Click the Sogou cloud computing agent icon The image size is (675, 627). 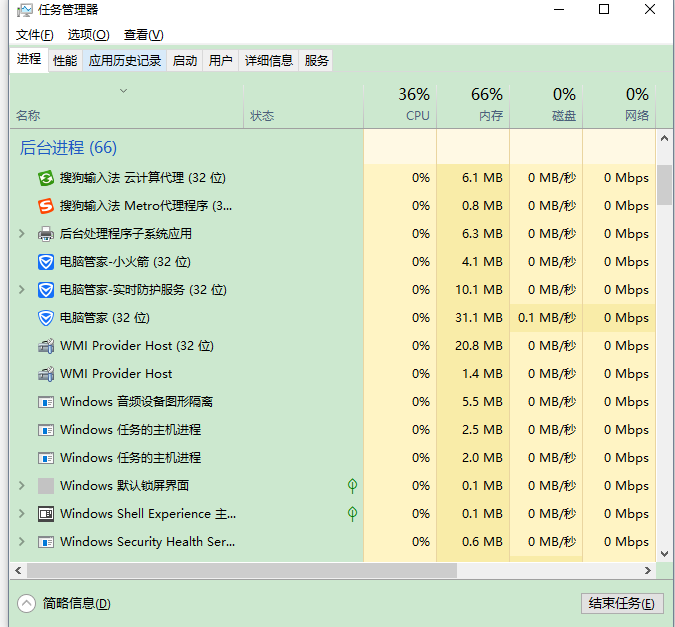point(46,178)
